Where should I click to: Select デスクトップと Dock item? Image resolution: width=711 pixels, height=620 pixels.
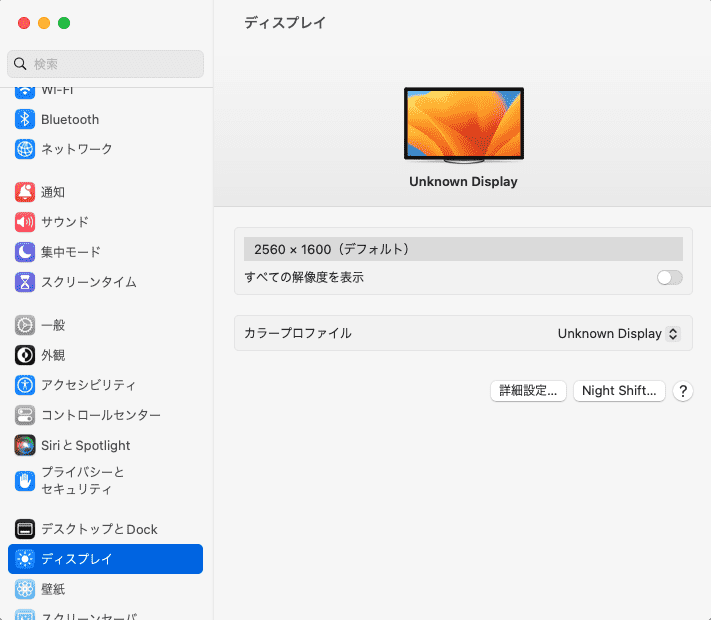[105, 529]
